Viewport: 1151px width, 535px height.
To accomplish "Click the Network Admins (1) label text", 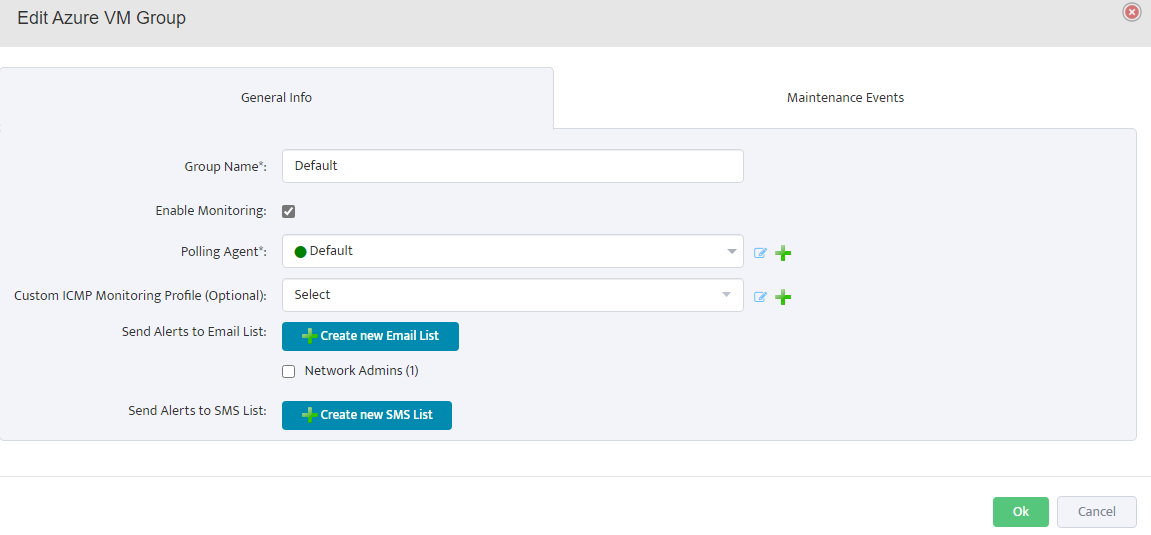I will [x=361, y=371].
